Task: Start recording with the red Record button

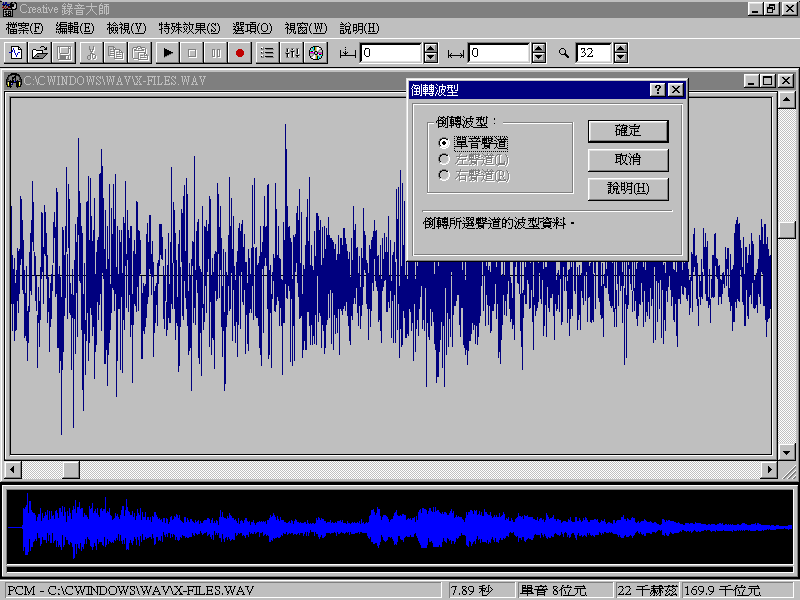Action: (240, 52)
